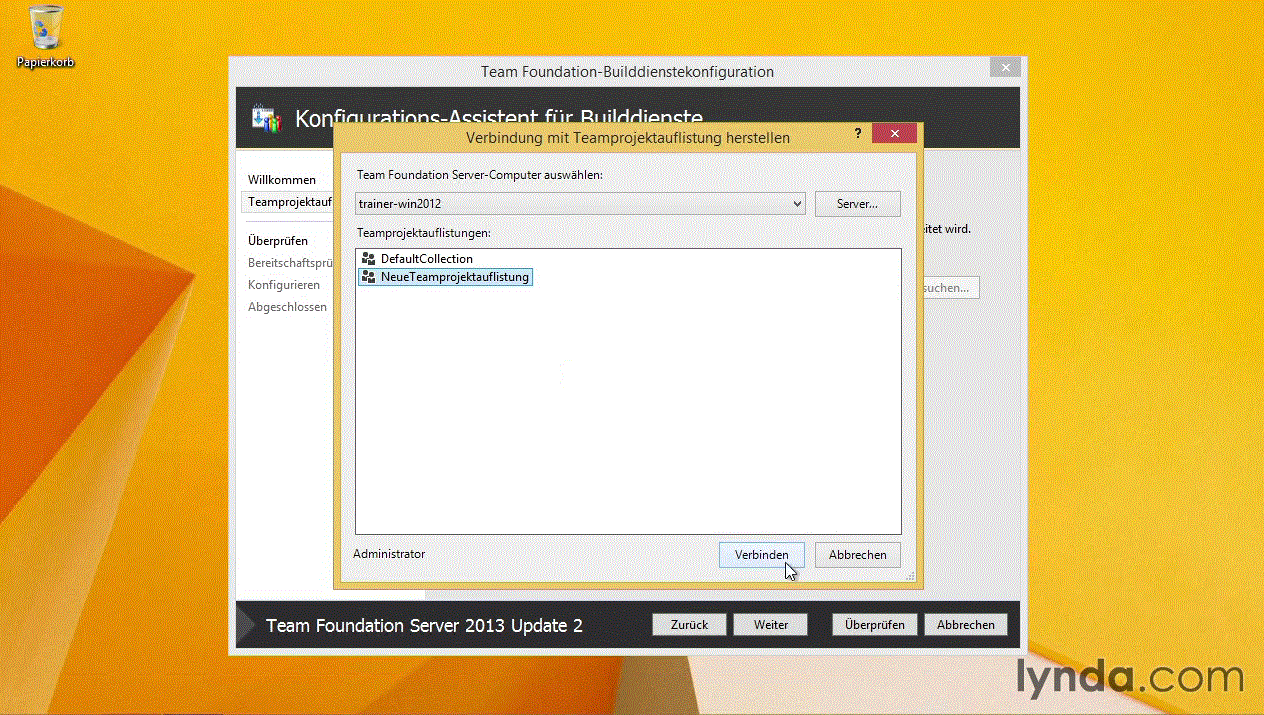The width and height of the screenshot is (1264, 715).
Task: Click the dialog resize grip at corner
Action: pos(910,576)
